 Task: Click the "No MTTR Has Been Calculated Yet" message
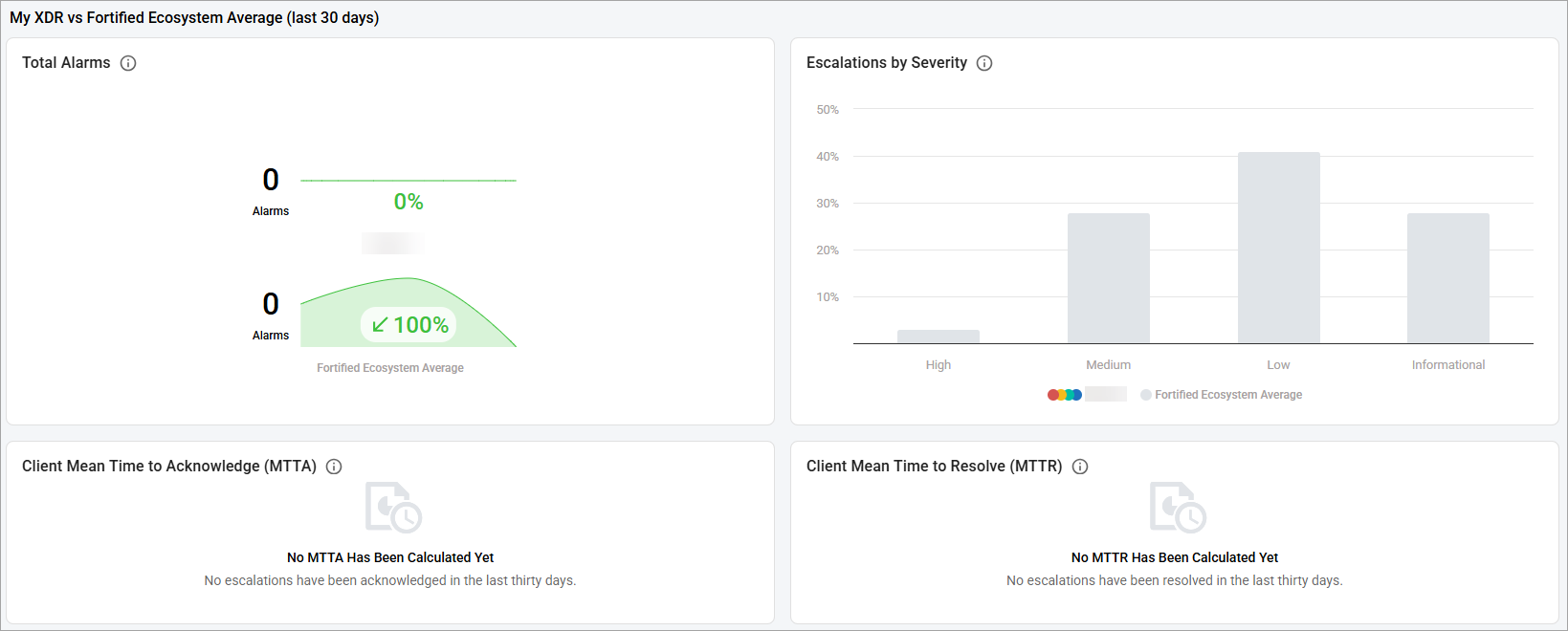click(1175, 557)
